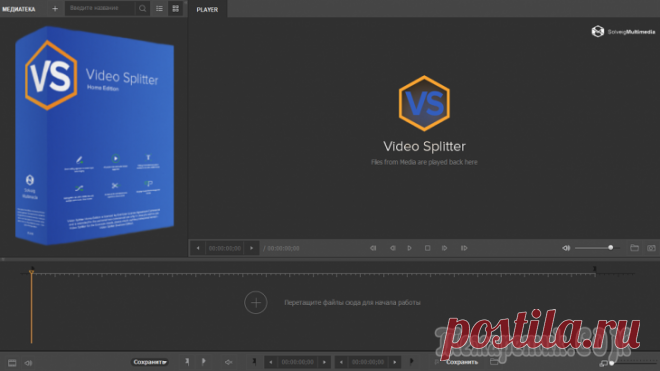Image resolution: width=660 pixels, height=371 pixels.
Task: Step player timecode back one frame
Action: point(198,248)
